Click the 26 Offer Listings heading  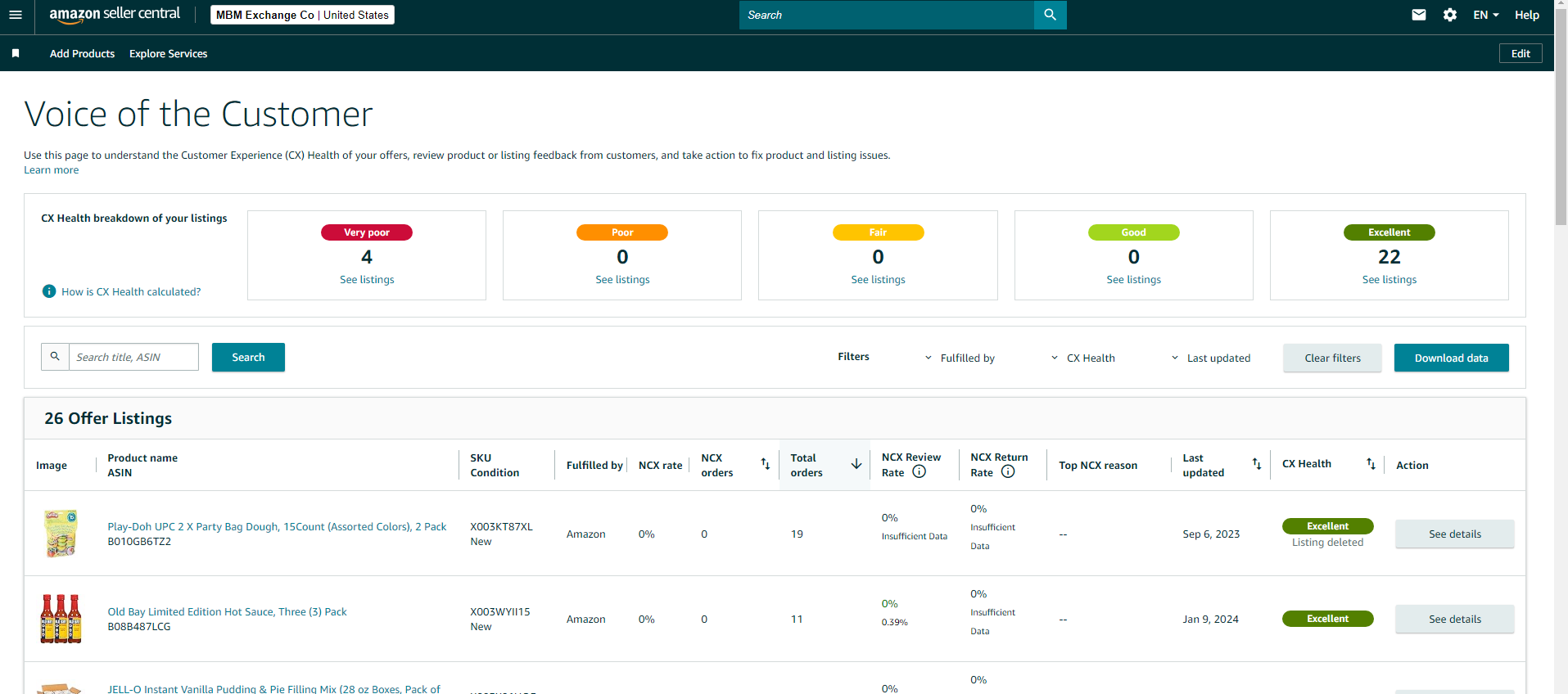tap(108, 418)
